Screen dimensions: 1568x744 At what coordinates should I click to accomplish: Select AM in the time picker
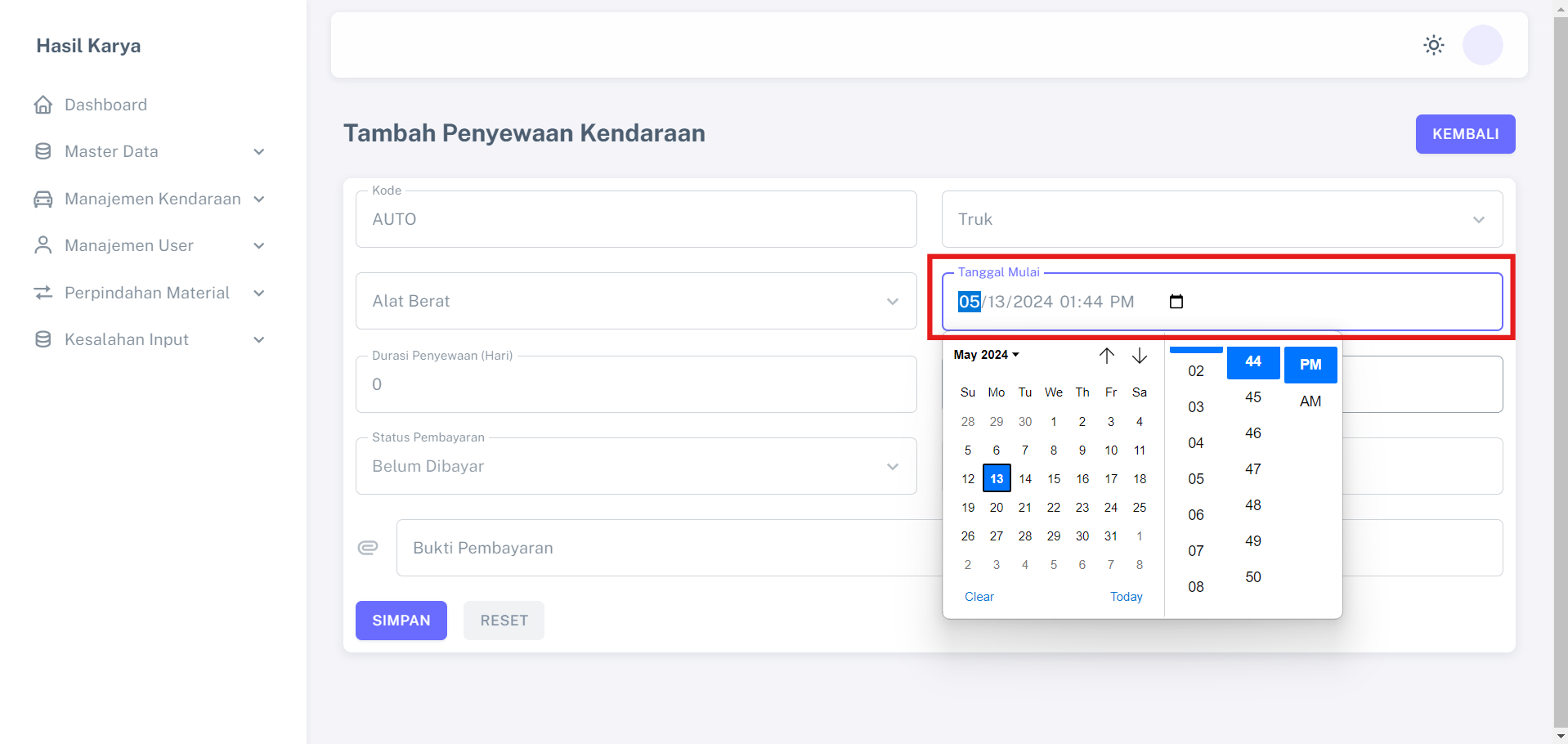click(x=1310, y=401)
